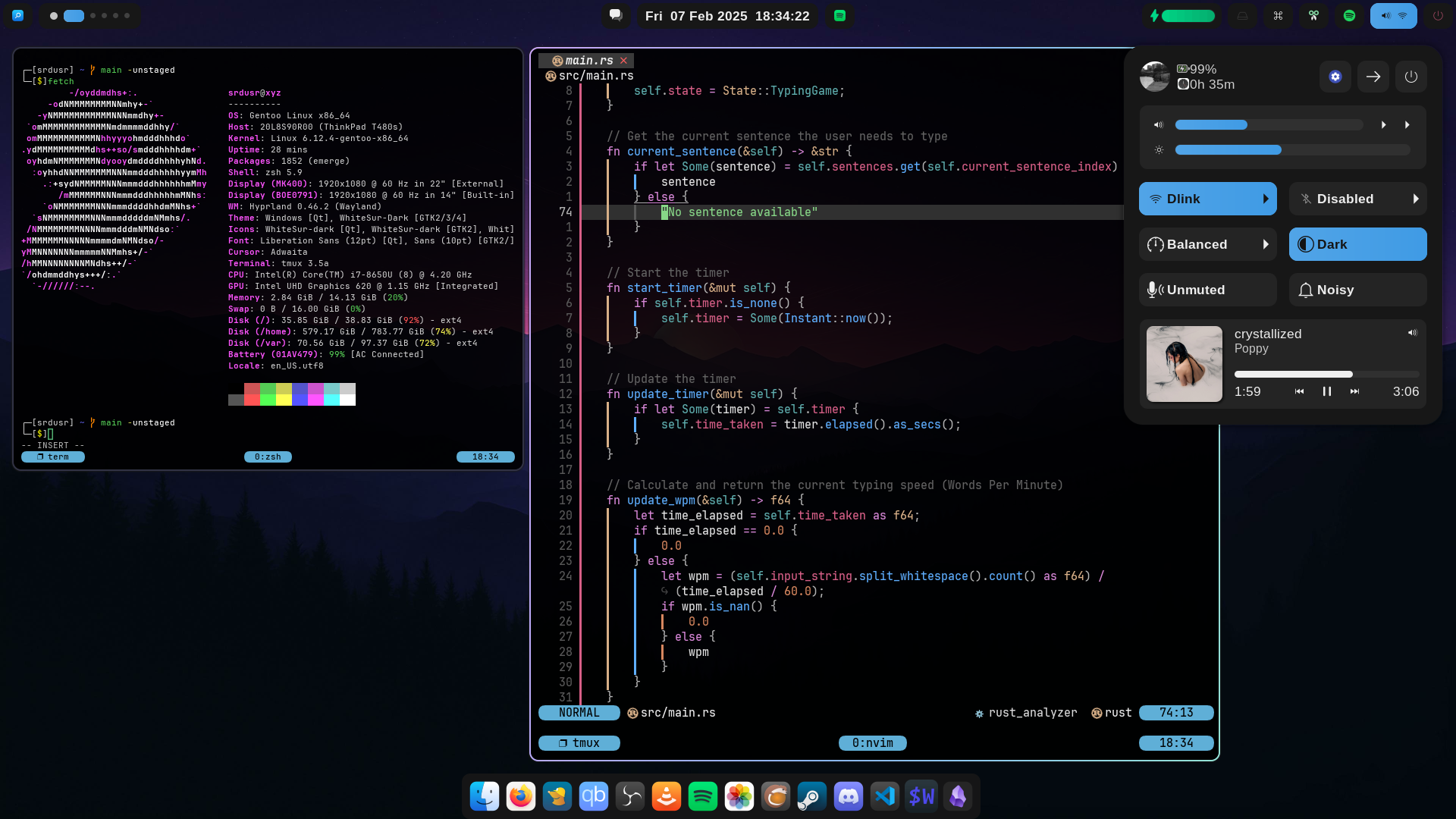Open Steam from the dock
This screenshot has width=1456, height=819.
811,796
